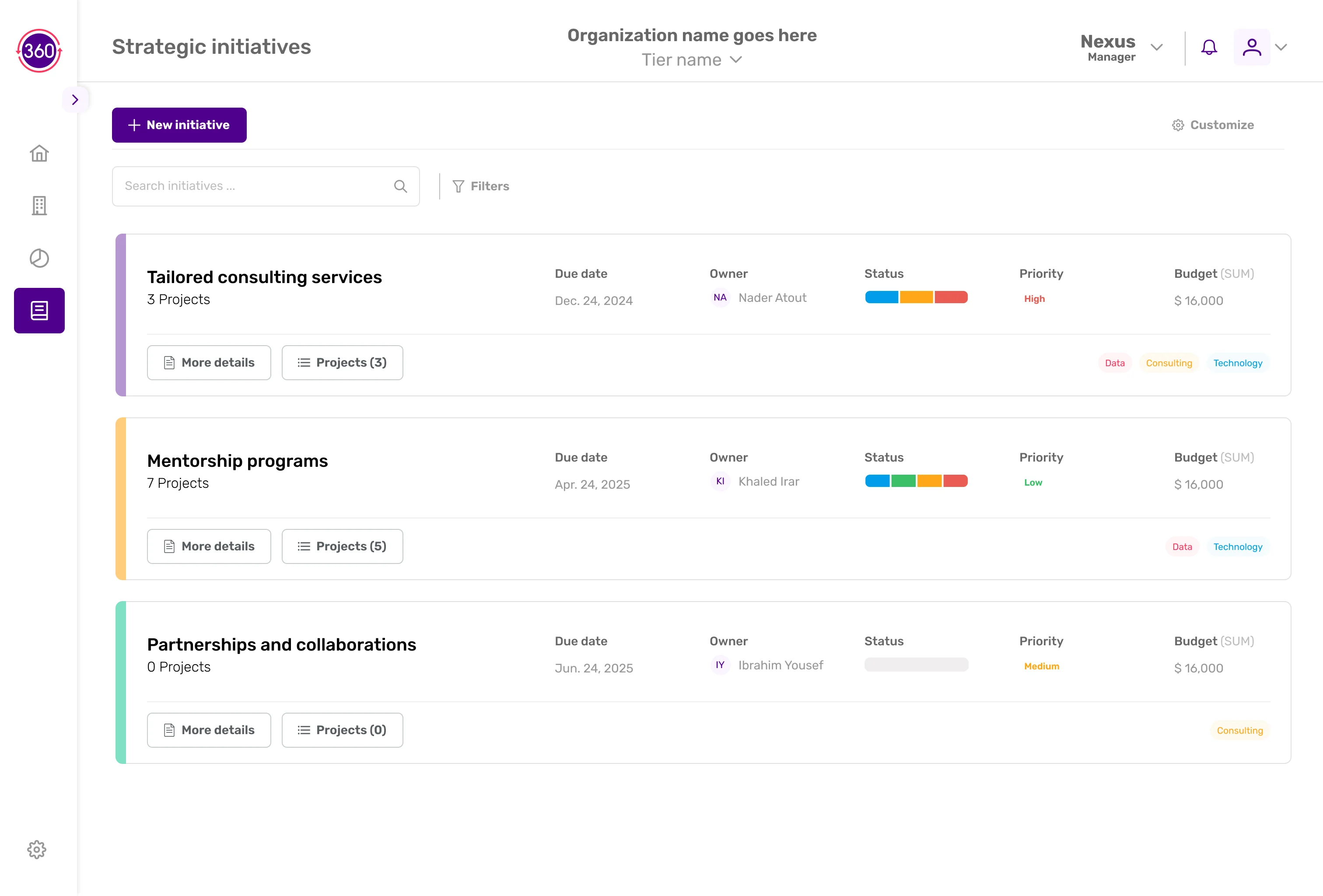Click the Customize option
Viewport: 1323px width, 896px height.
pos(1213,125)
